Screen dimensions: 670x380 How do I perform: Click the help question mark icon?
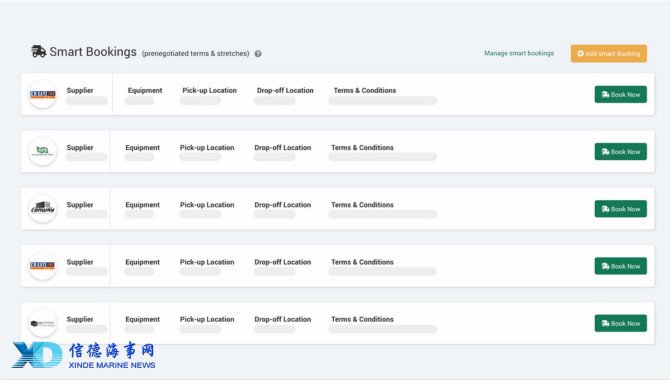(258, 54)
